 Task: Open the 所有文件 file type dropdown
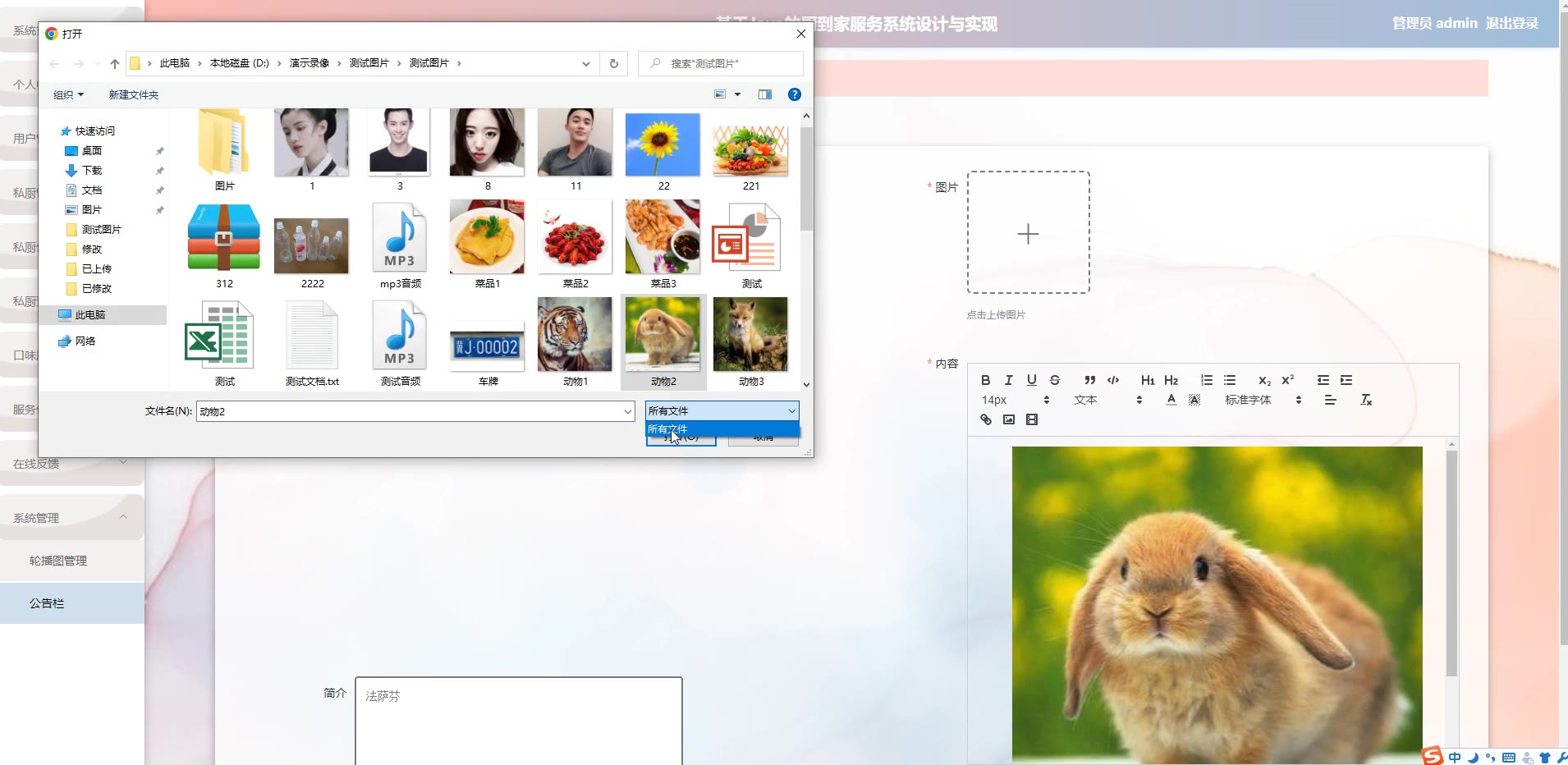pyautogui.click(x=722, y=410)
